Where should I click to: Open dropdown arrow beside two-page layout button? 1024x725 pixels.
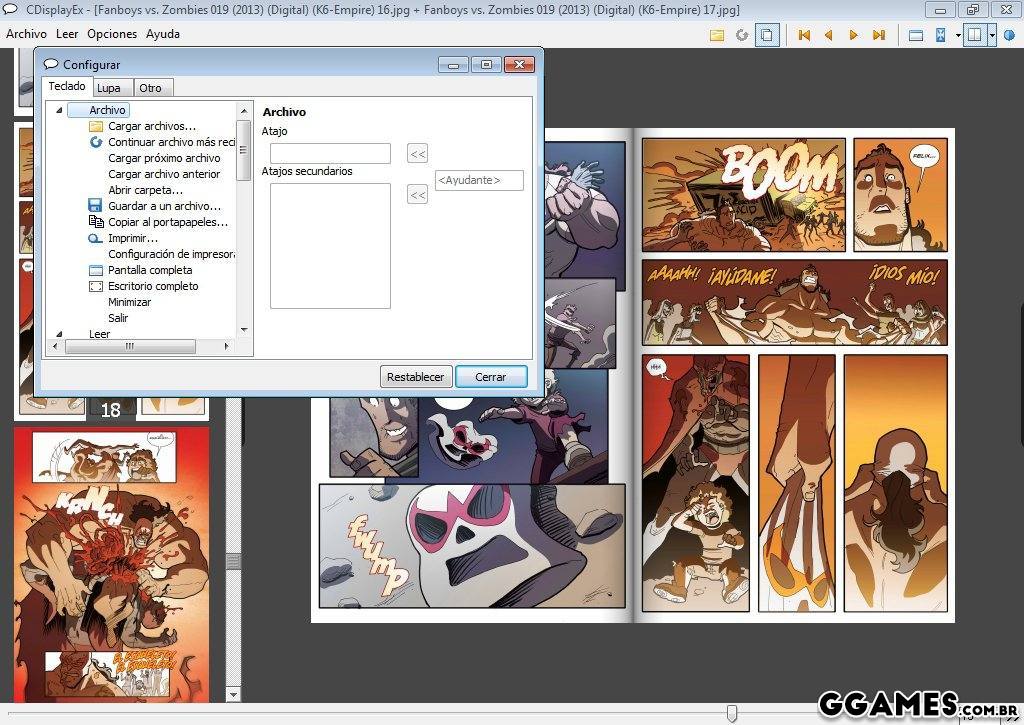point(992,35)
